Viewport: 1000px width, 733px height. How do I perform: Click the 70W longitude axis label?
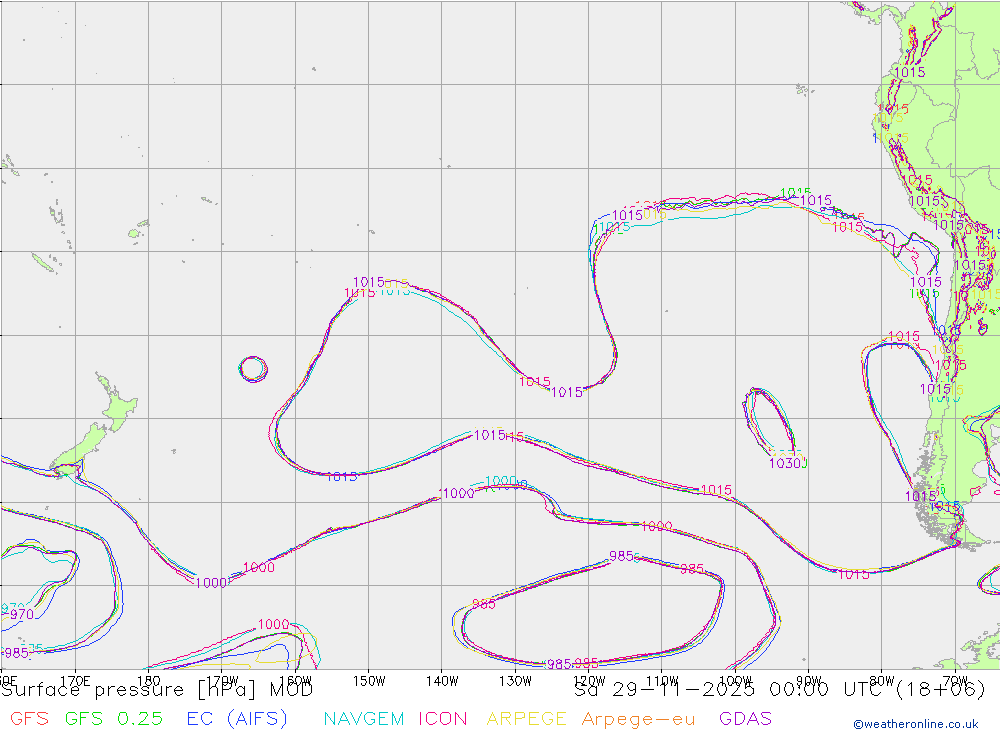point(955,681)
